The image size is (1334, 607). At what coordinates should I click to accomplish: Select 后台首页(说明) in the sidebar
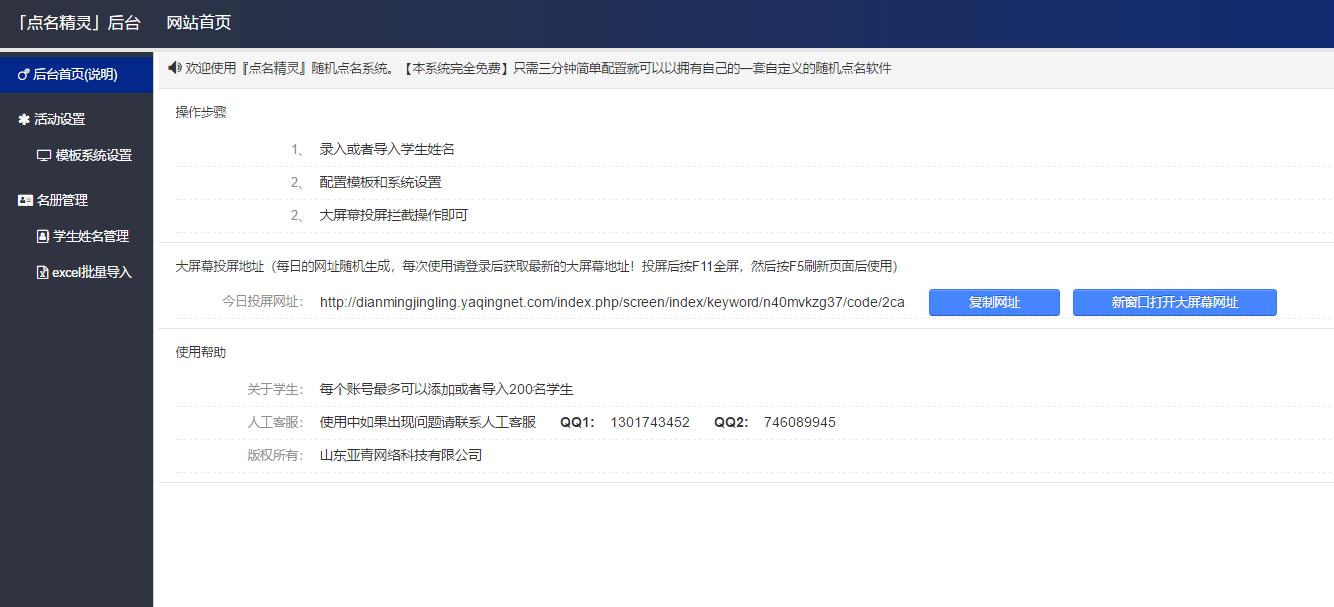click(x=75, y=73)
